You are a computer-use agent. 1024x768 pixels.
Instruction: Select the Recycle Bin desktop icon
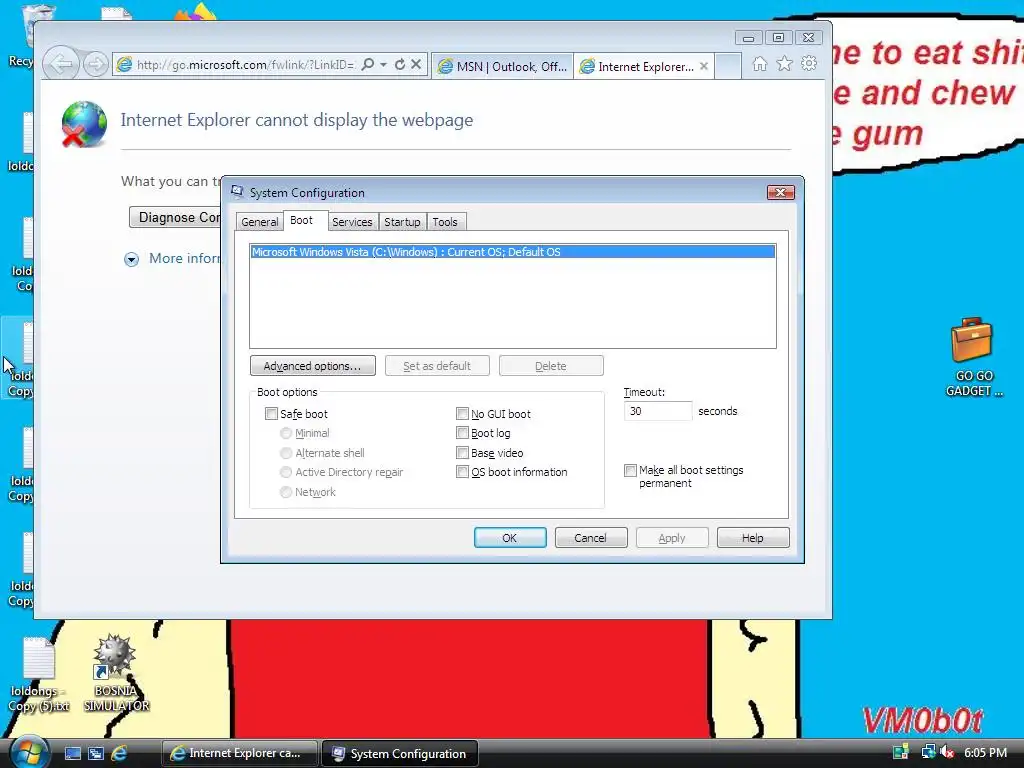(26, 36)
